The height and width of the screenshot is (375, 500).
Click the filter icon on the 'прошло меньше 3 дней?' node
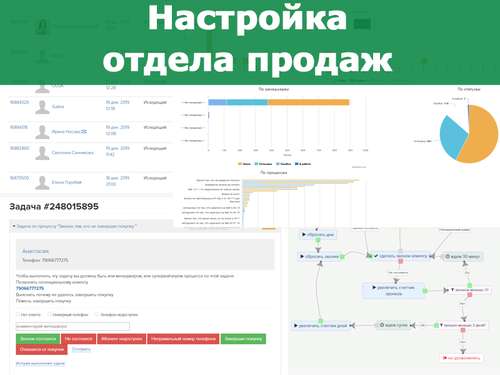[441, 325]
